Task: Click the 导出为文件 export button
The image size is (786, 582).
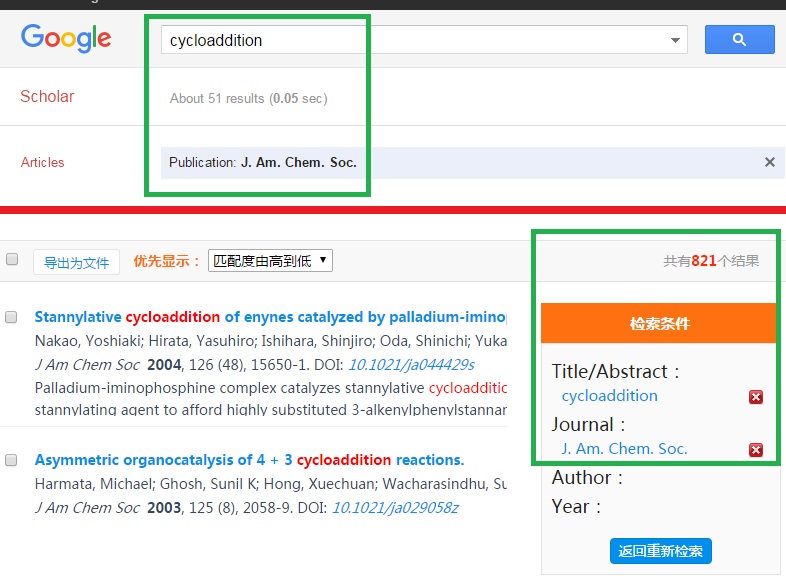Action: pos(76,262)
